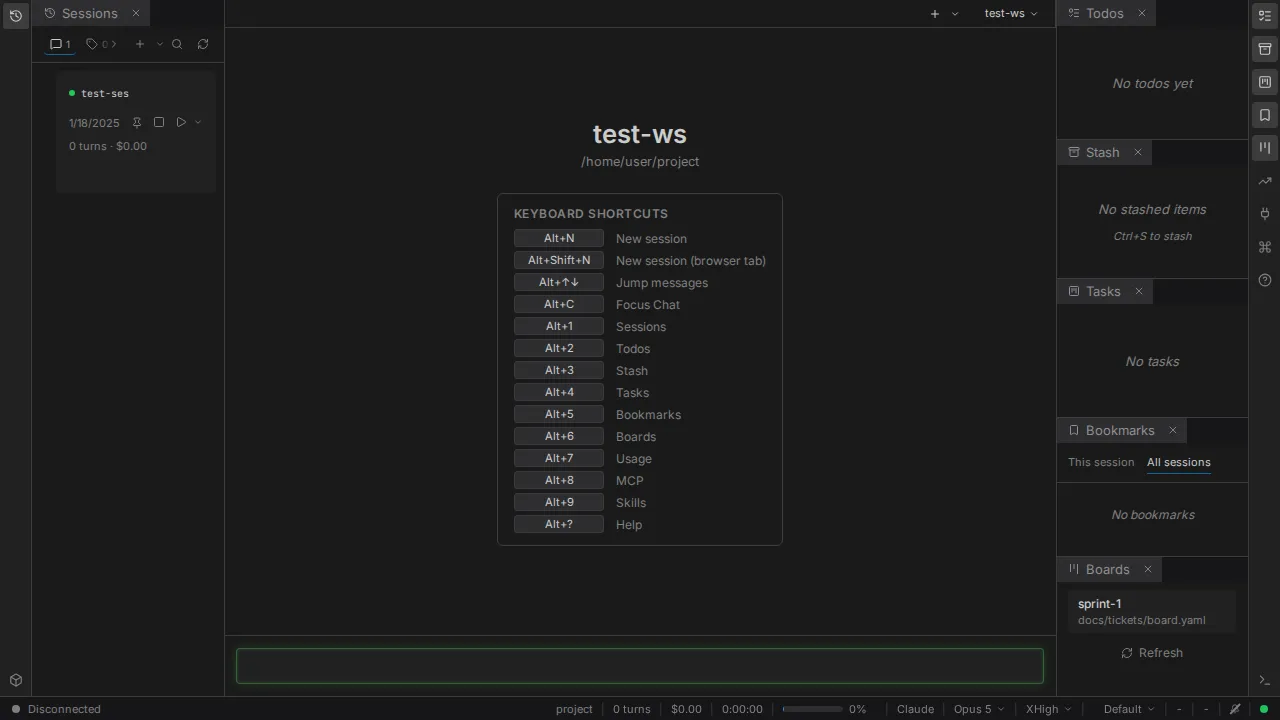
Task: Click the Stash archive icon in right sidebar
Action: (x=1265, y=49)
